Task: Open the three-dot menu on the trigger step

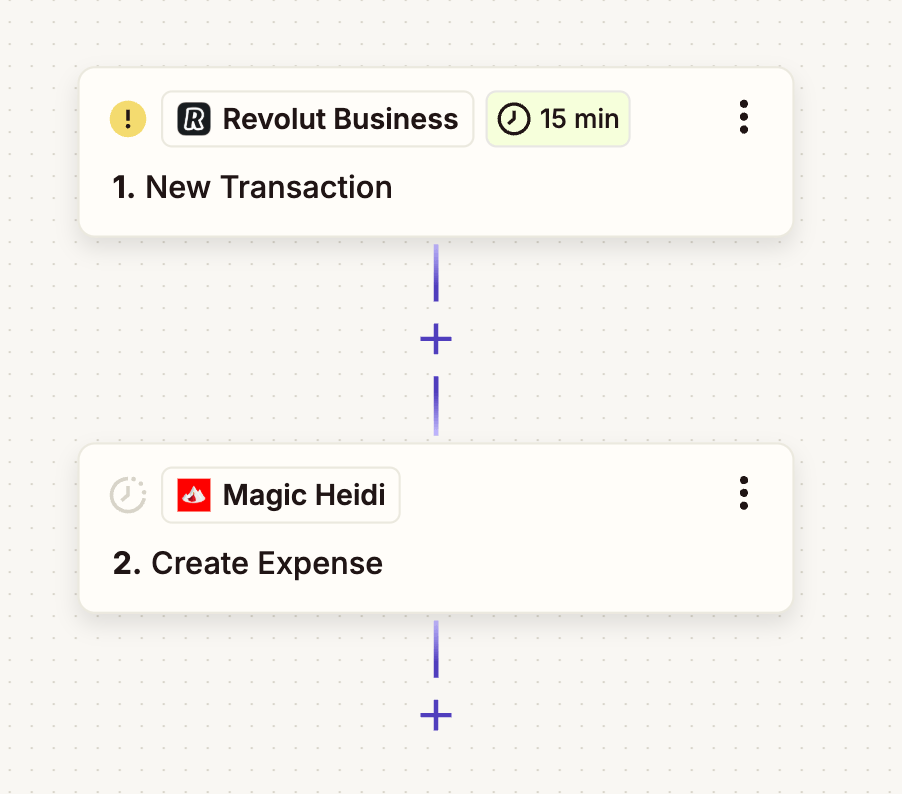Action: click(x=744, y=117)
